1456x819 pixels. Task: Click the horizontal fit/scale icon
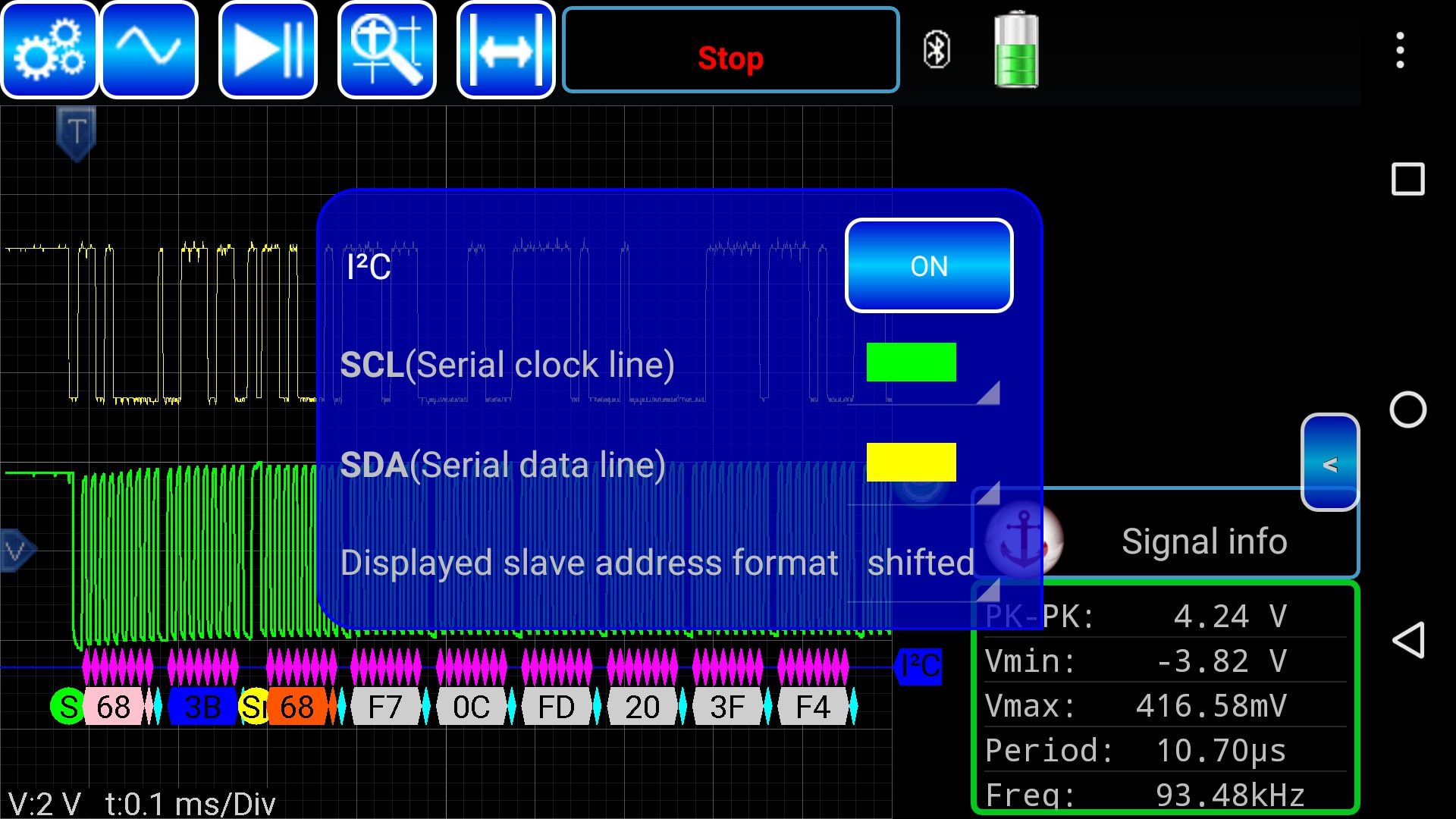[x=506, y=50]
